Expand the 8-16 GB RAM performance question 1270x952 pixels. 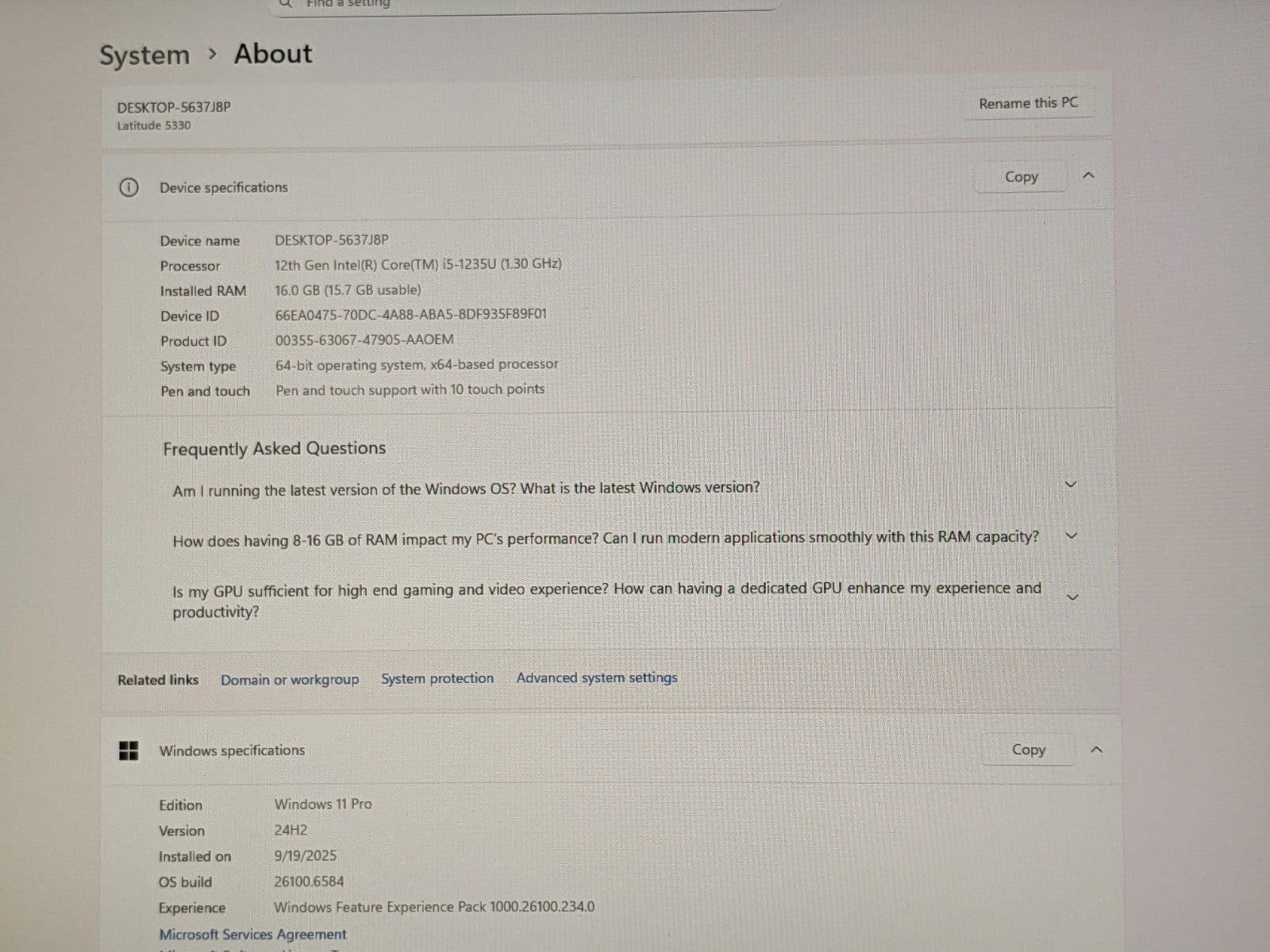[x=1071, y=536]
